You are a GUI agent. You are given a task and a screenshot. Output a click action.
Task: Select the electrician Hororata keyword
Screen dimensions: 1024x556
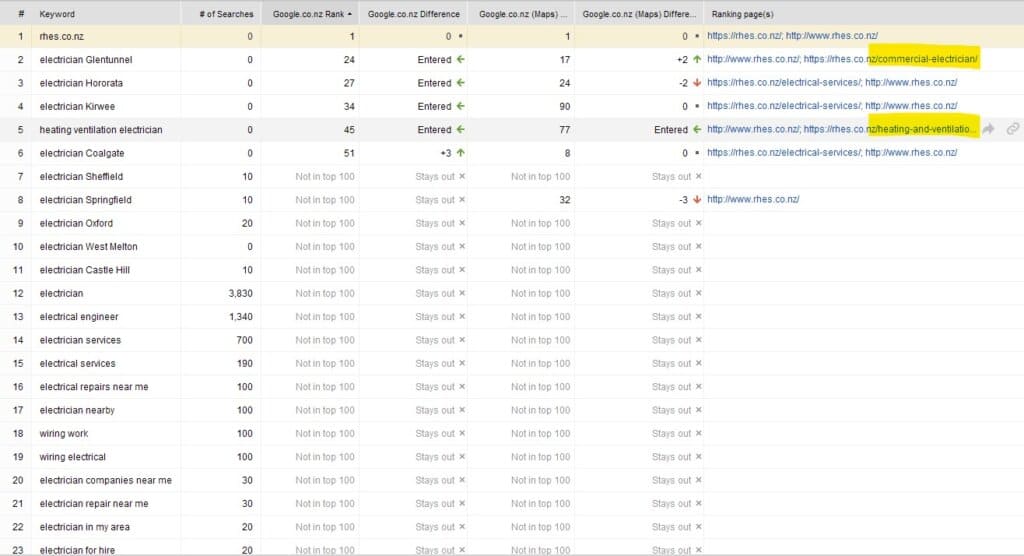point(81,83)
